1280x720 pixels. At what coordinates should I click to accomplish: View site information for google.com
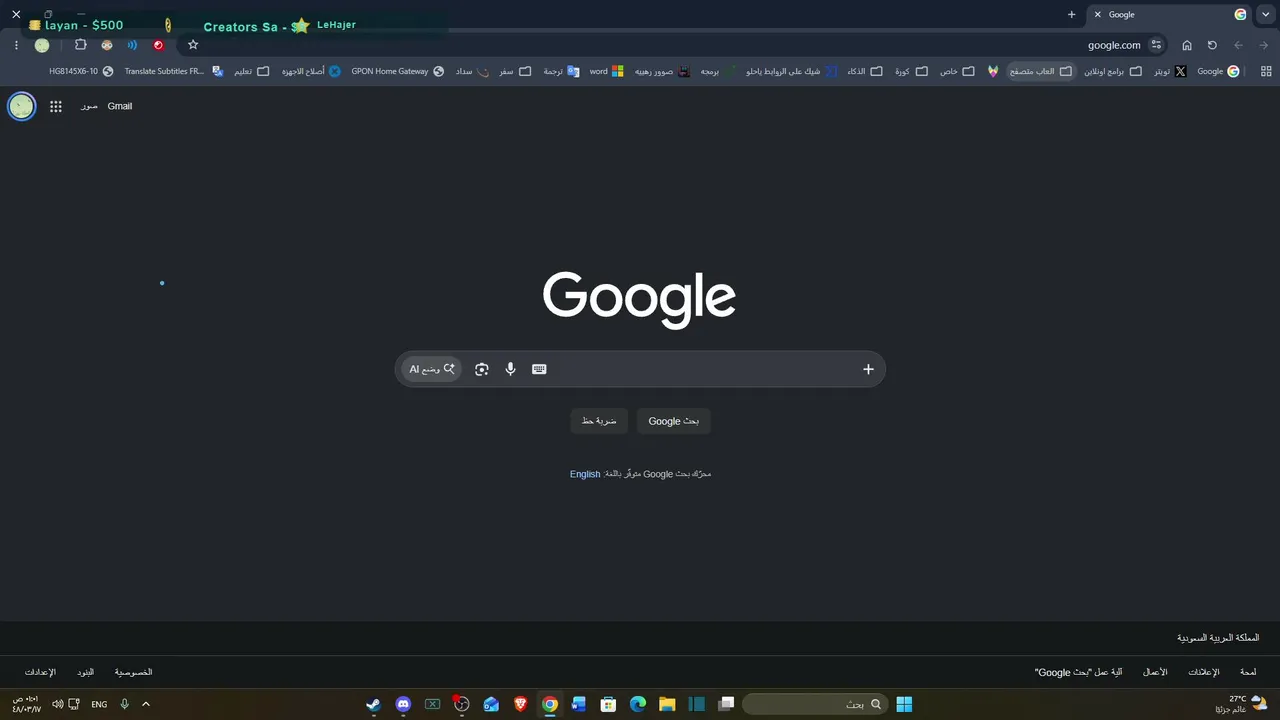1157,45
